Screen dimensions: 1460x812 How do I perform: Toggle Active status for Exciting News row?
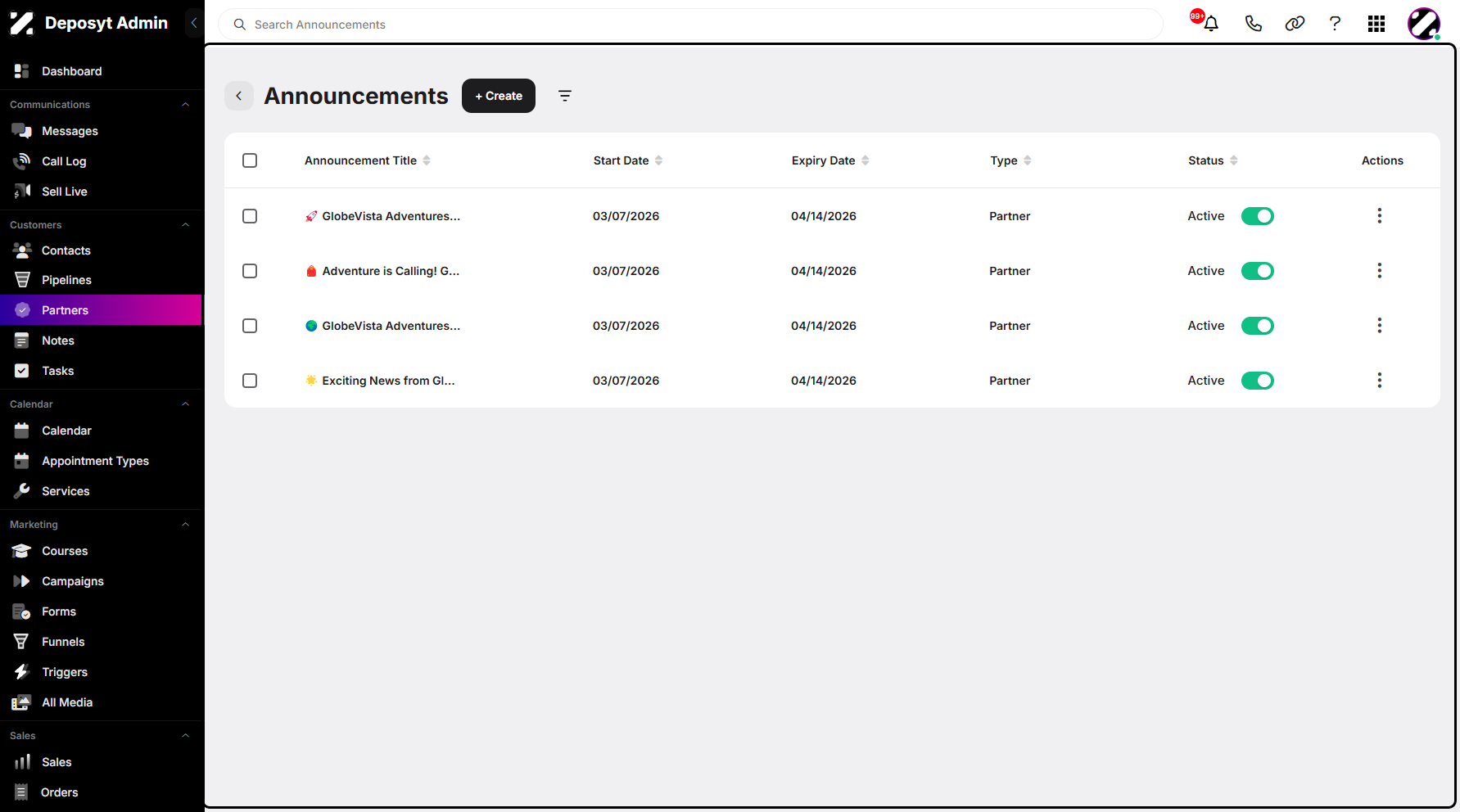pyautogui.click(x=1258, y=381)
